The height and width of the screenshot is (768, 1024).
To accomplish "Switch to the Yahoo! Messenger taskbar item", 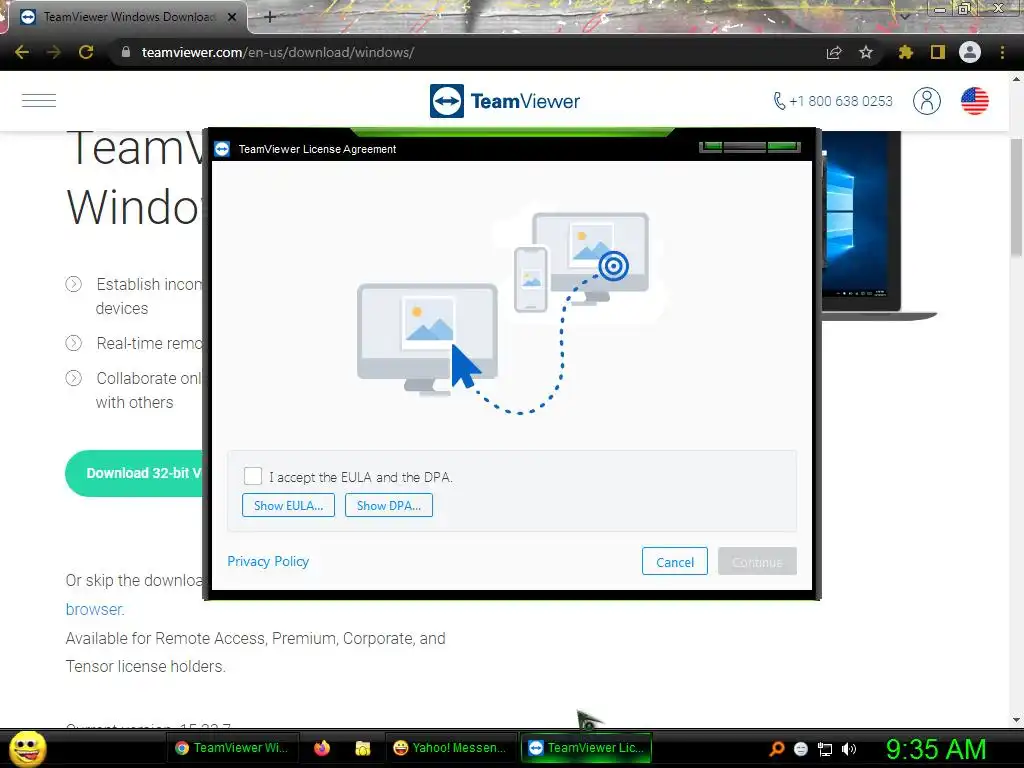I will point(450,748).
